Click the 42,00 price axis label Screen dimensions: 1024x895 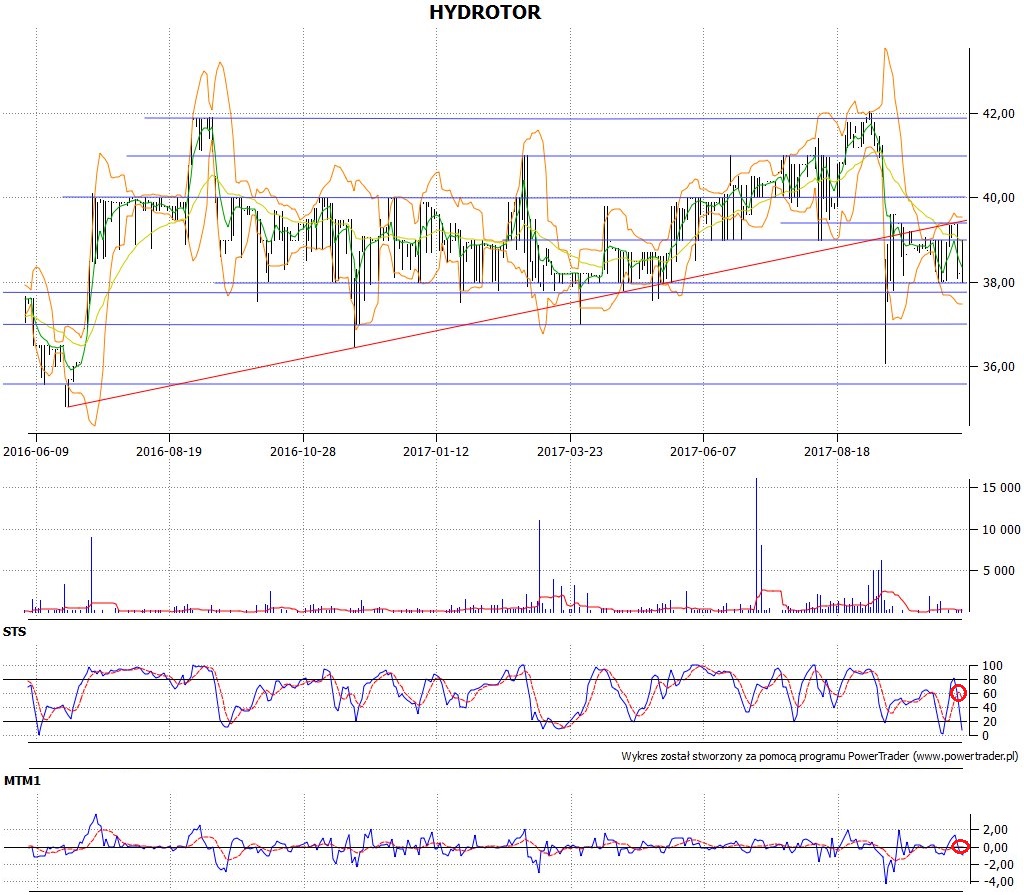click(999, 114)
